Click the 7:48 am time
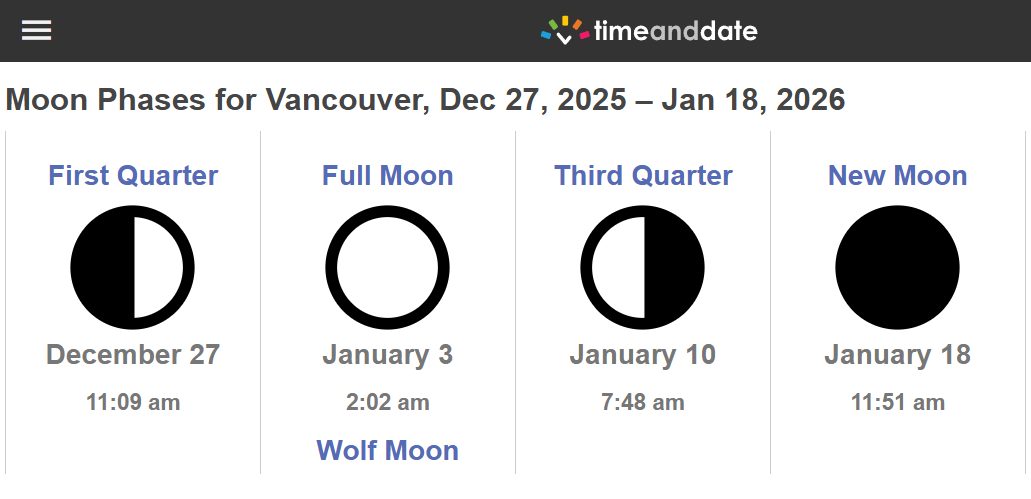Screen dimensions: 1031x499 pyautogui.click(x=642, y=402)
